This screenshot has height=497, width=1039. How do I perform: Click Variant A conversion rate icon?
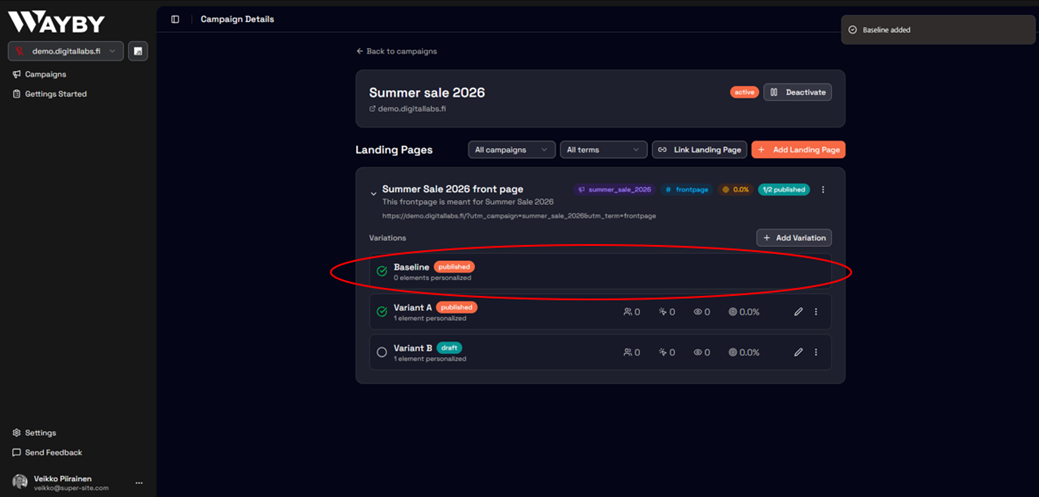[x=733, y=311]
